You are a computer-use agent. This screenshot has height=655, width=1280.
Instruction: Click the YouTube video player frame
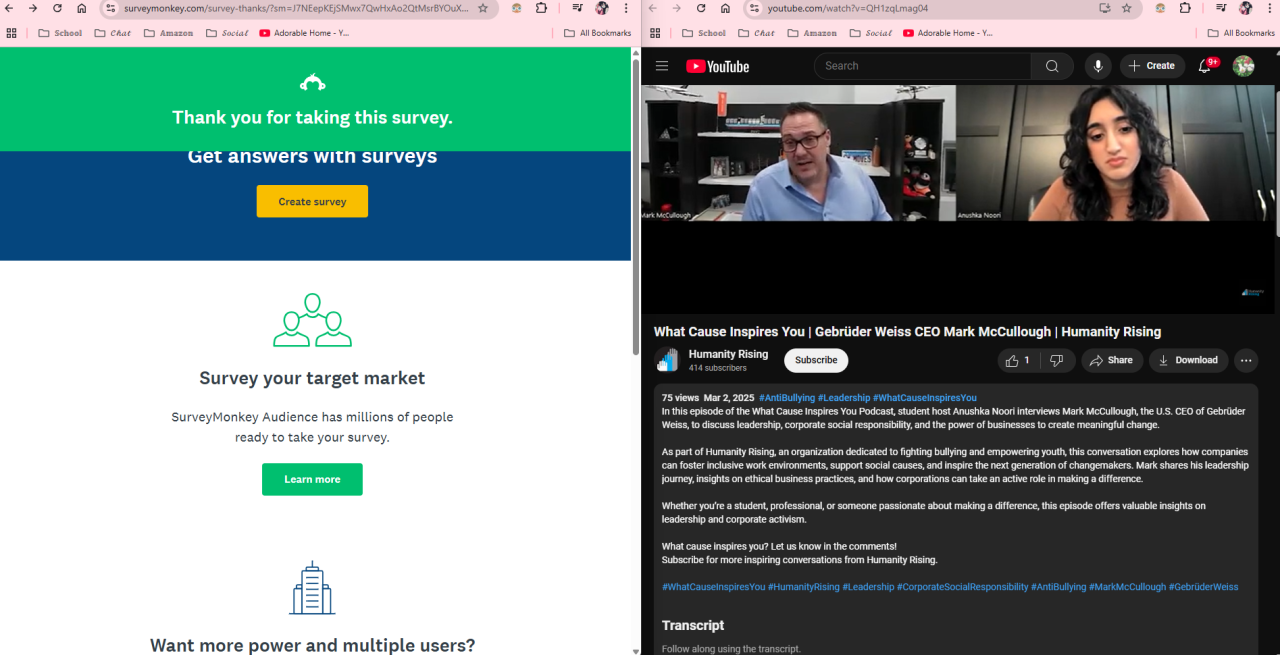click(957, 199)
